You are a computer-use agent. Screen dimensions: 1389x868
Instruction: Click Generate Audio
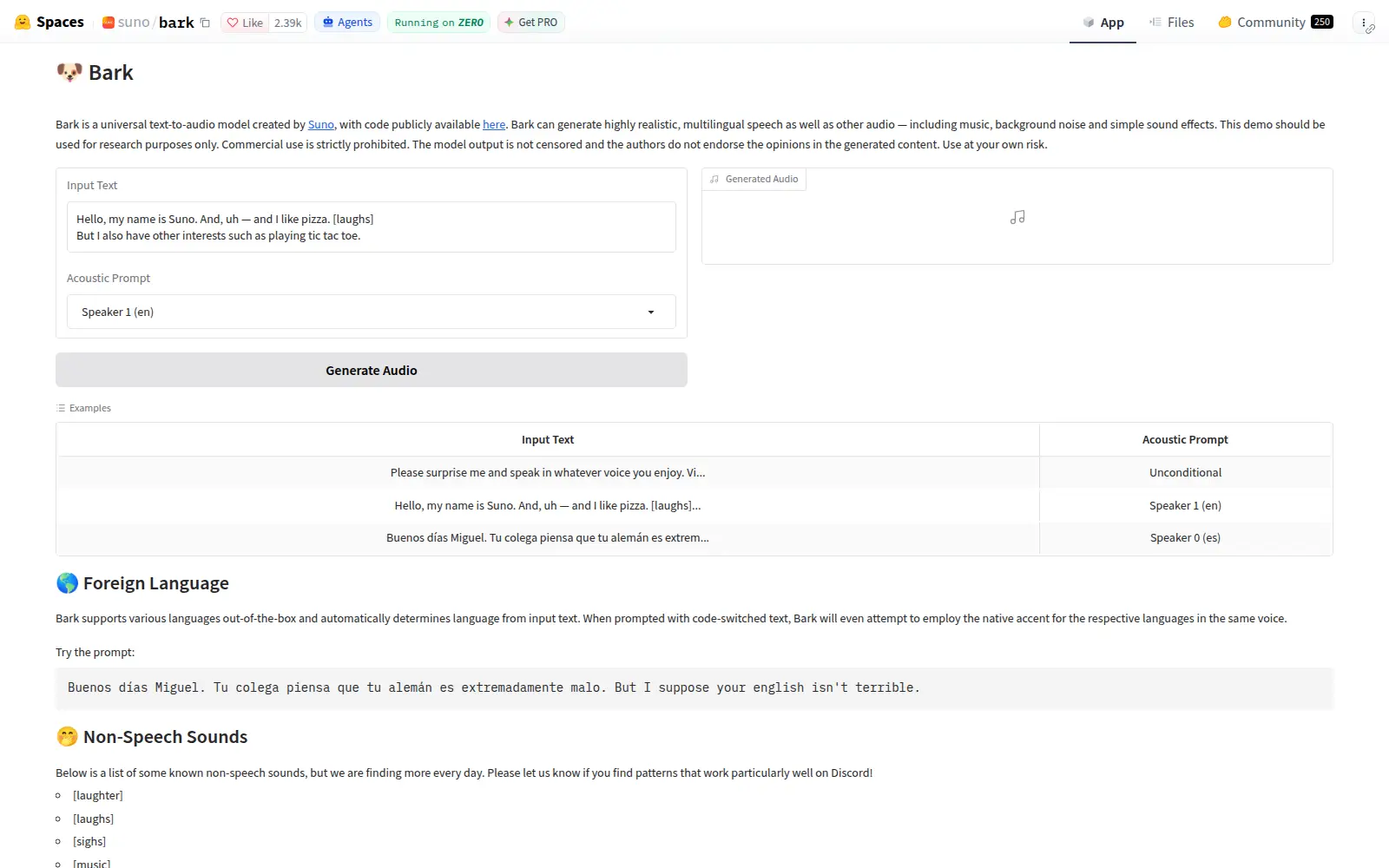coord(372,370)
